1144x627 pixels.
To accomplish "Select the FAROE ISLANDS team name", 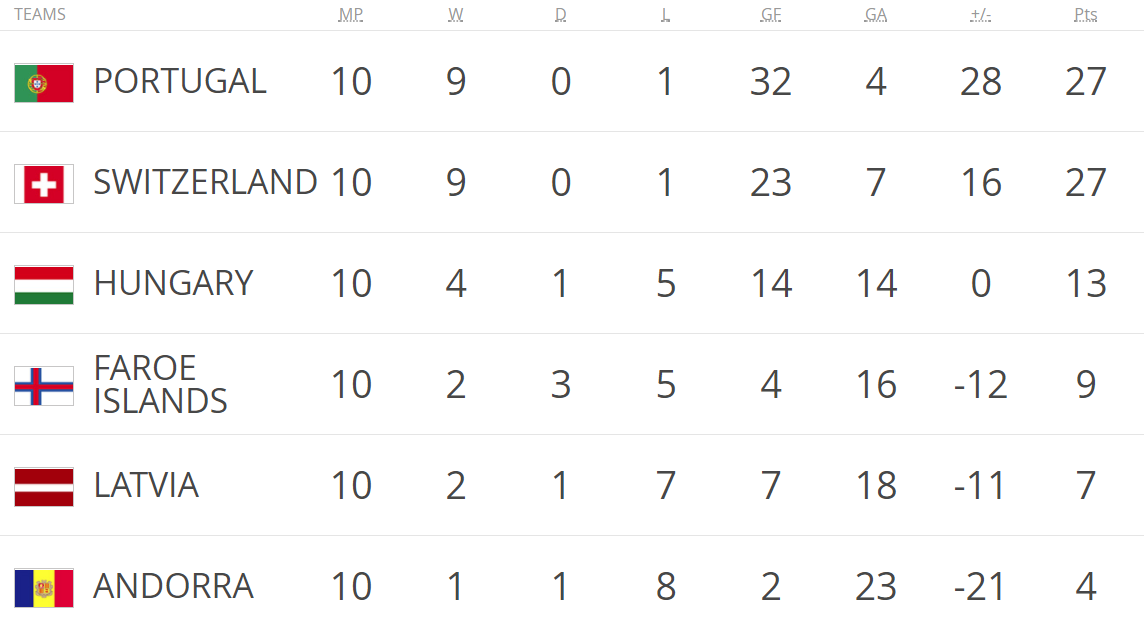I will [x=161, y=385].
